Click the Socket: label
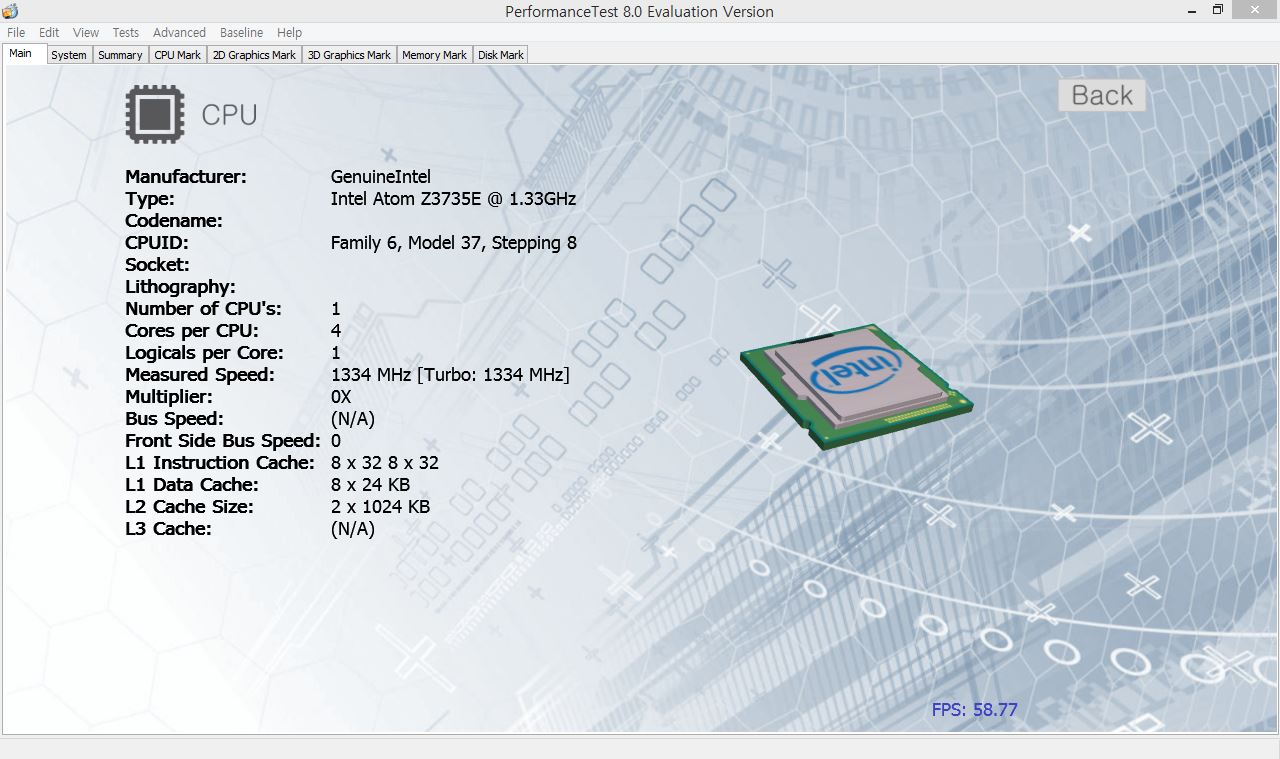The height and width of the screenshot is (759, 1280). click(x=157, y=265)
